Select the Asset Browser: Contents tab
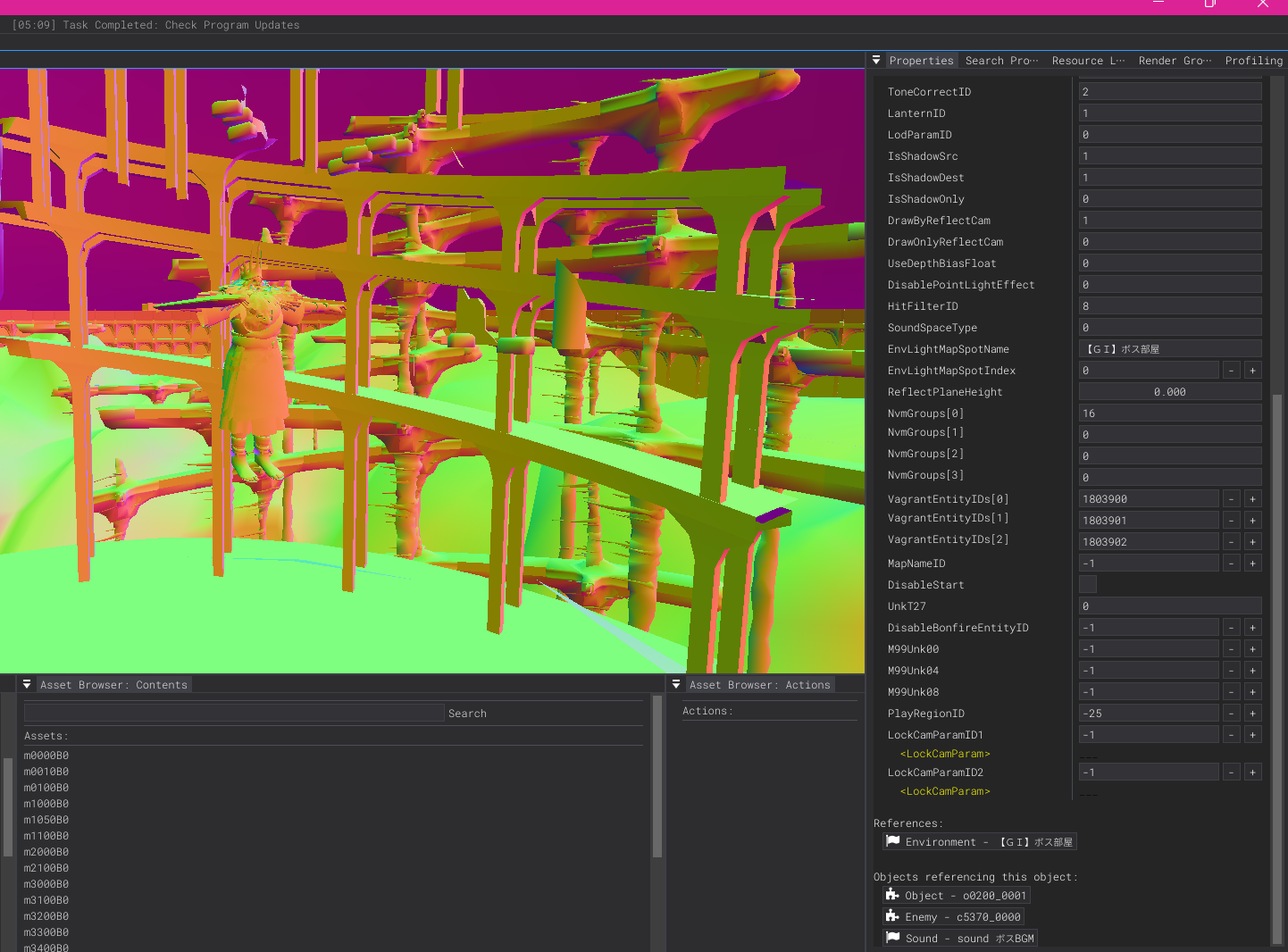This screenshot has width=1288, height=952. click(113, 685)
